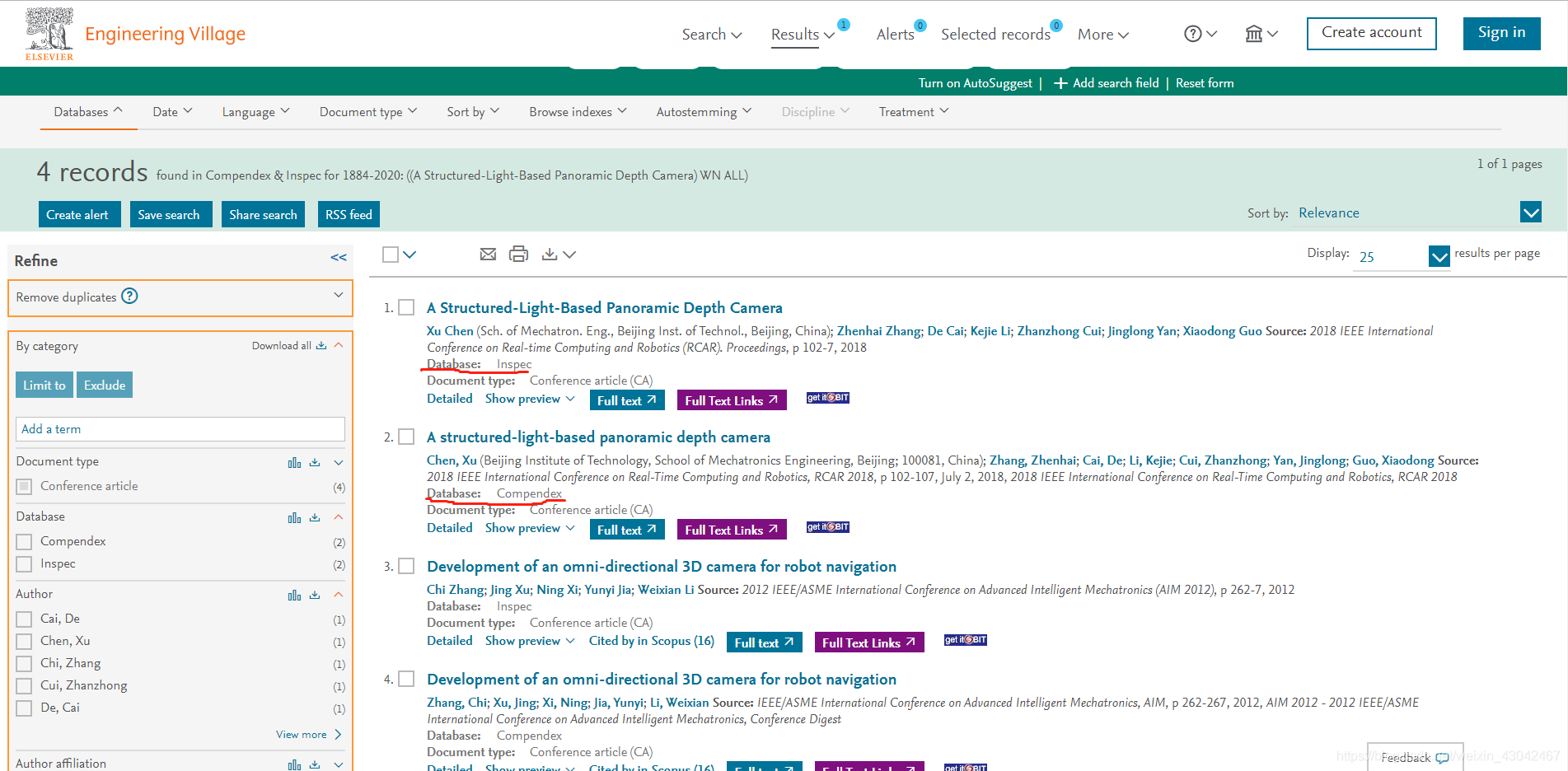Screen dimensions: 1568x771
Task: Click get it@BIT icon for record 1
Action: (x=828, y=398)
